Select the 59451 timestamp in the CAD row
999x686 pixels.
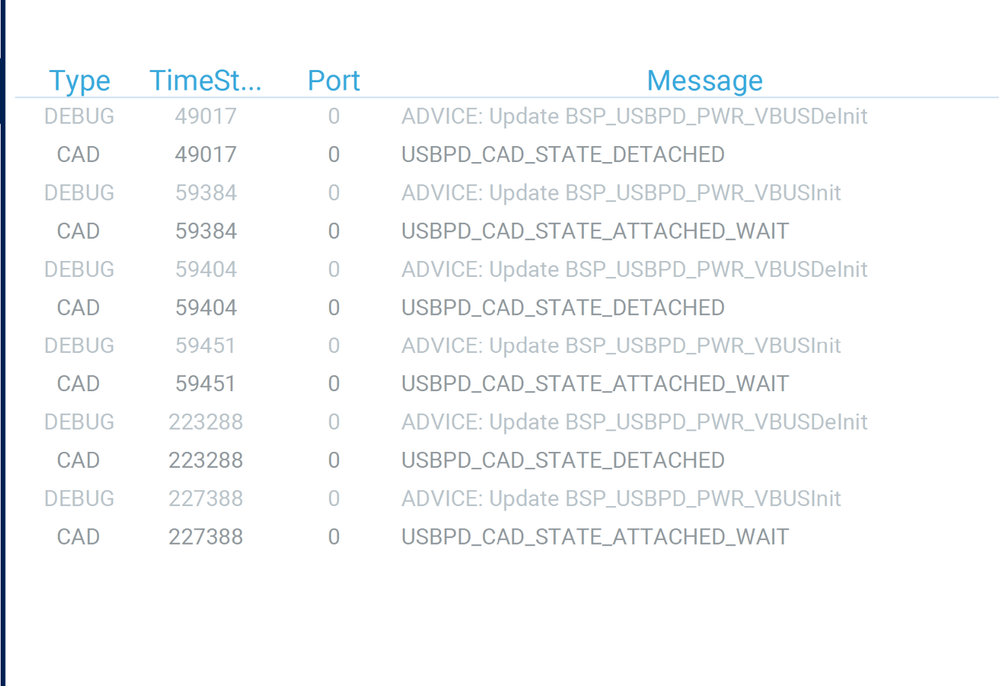pyautogui.click(x=205, y=384)
